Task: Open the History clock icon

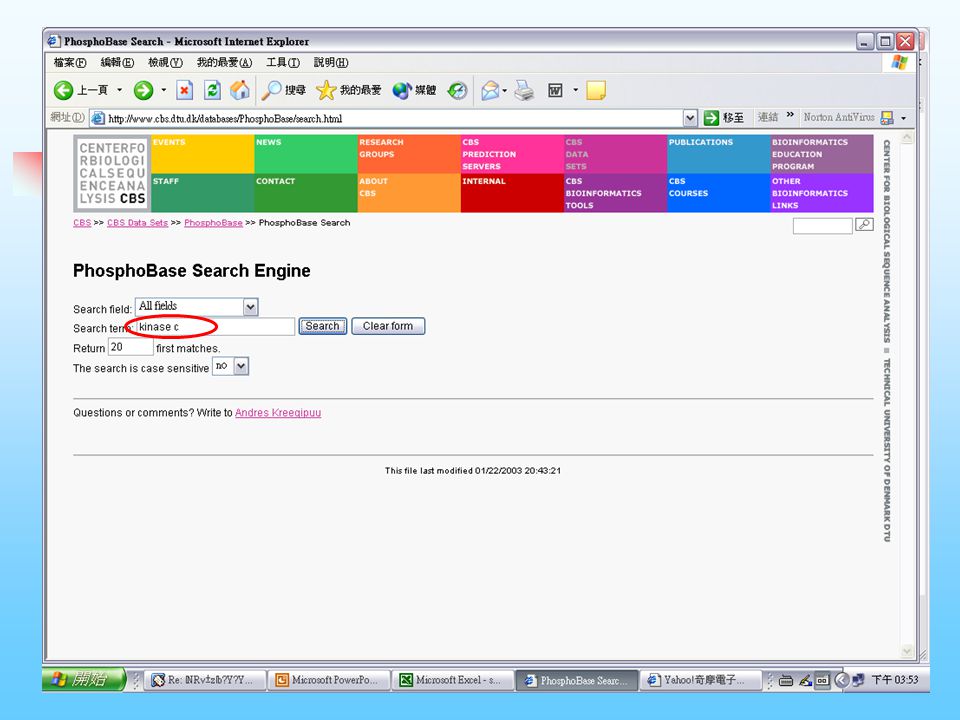Action: pyautogui.click(x=457, y=91)
